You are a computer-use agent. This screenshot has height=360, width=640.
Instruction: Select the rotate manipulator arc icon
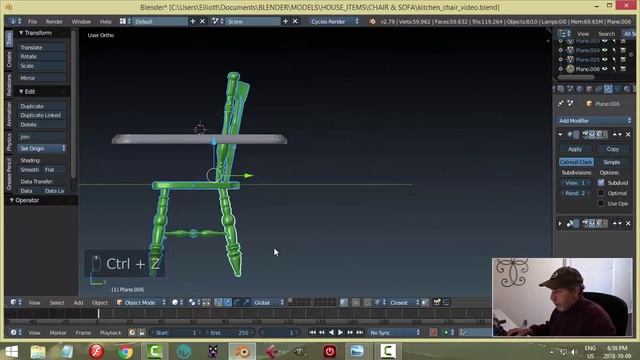point(237,302)
